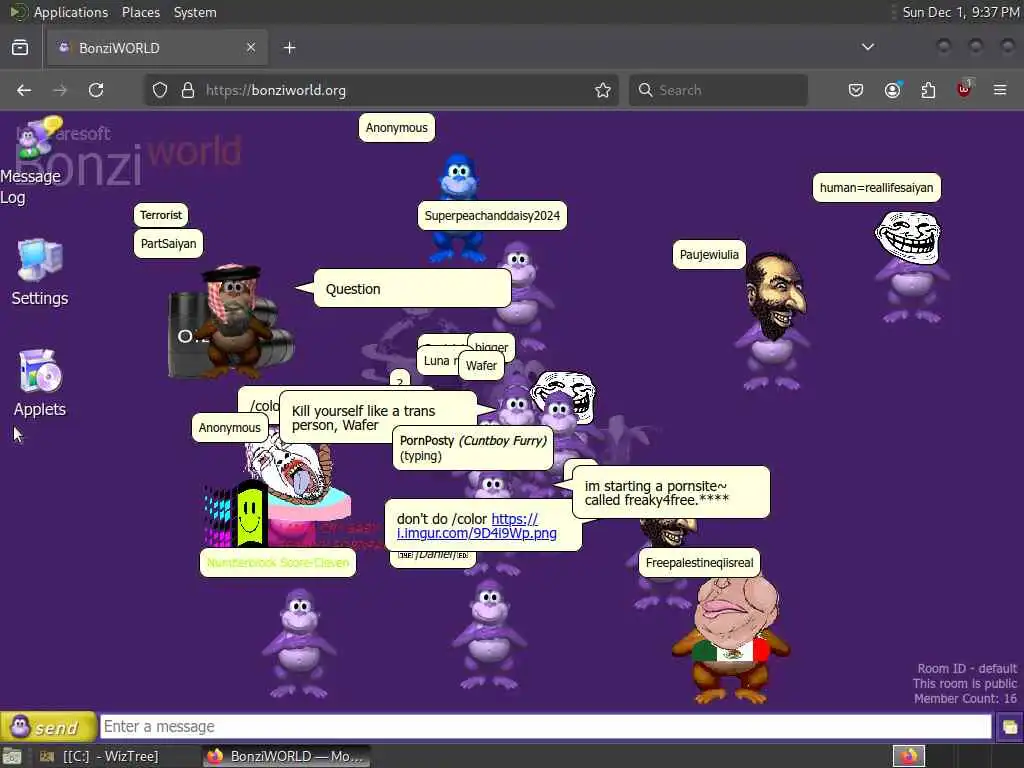Select the BonziWORLD browser tab
The width and height of the screenshot is (1024, 768).
pos(157,48)
